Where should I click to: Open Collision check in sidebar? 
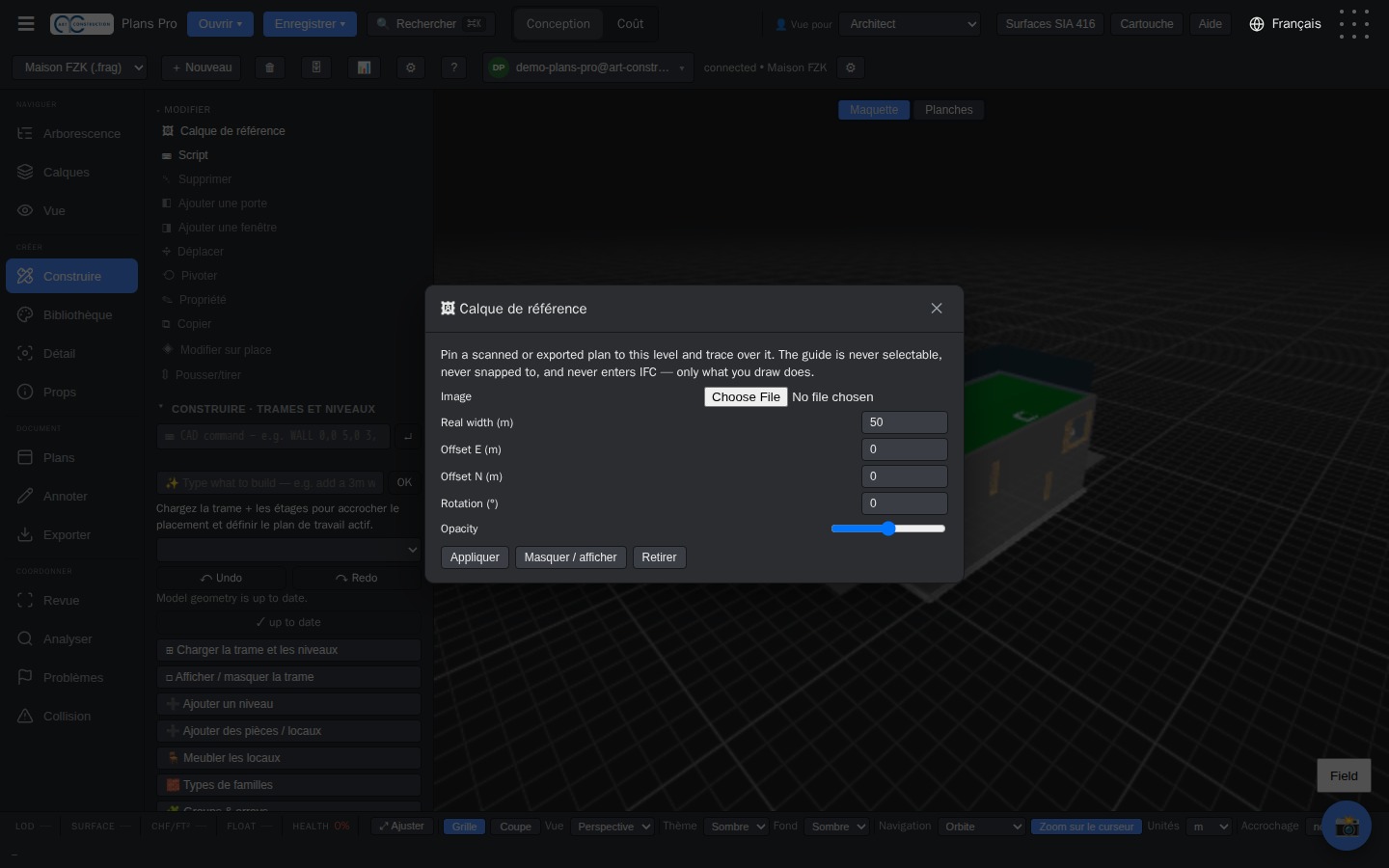pyautogui.click(x=71, y=717)
